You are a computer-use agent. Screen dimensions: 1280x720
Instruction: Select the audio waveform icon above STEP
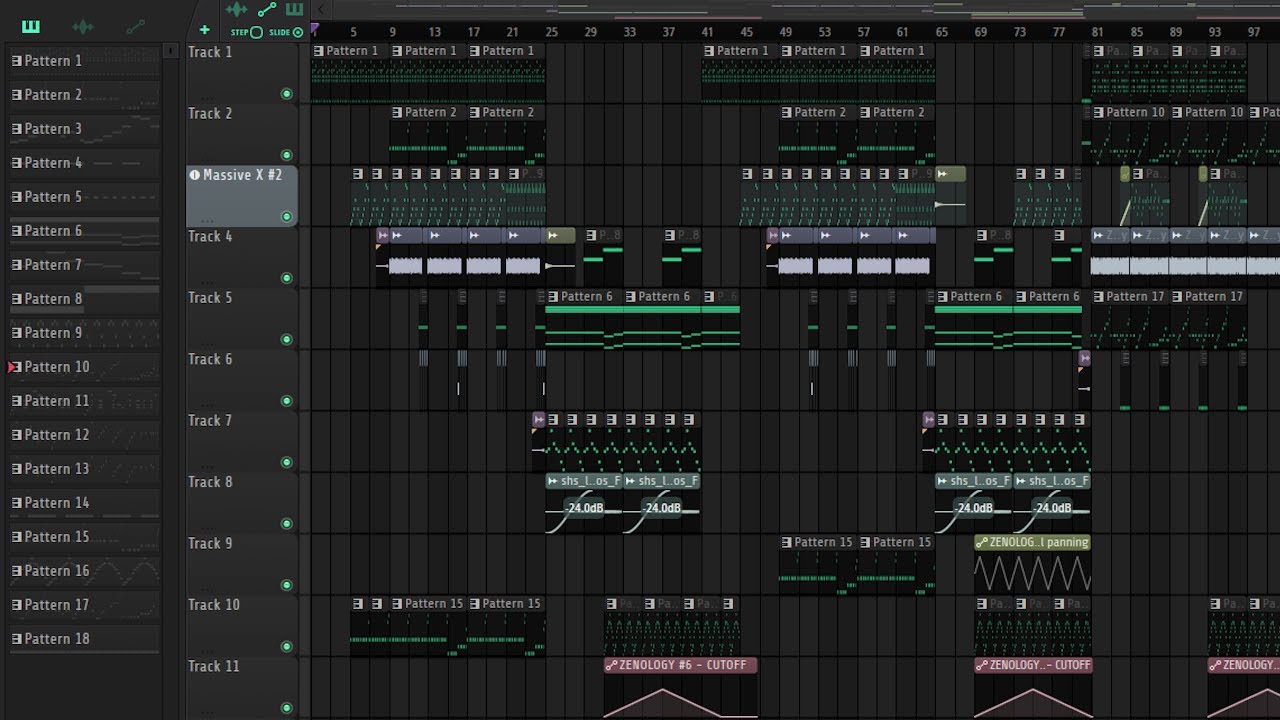tap(237, 10)
